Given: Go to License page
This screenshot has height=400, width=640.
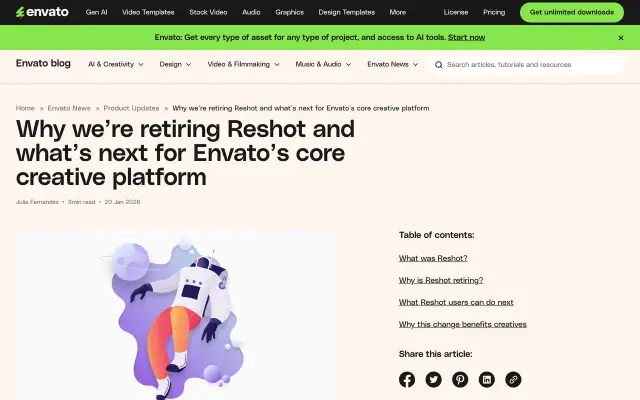Looking at the screenshot, I should [x=456, y=12].
